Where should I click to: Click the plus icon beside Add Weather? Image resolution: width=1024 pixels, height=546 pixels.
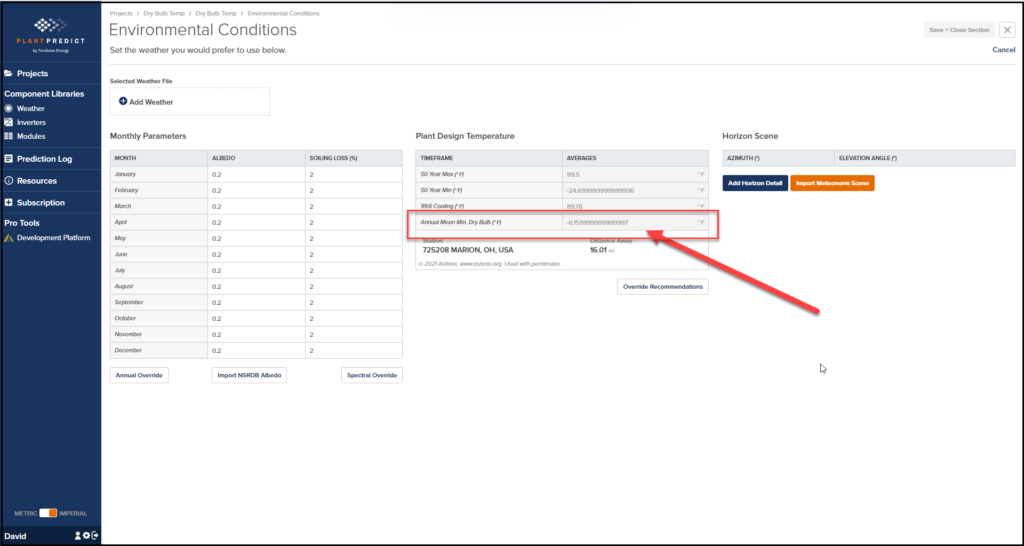(123, 102)
